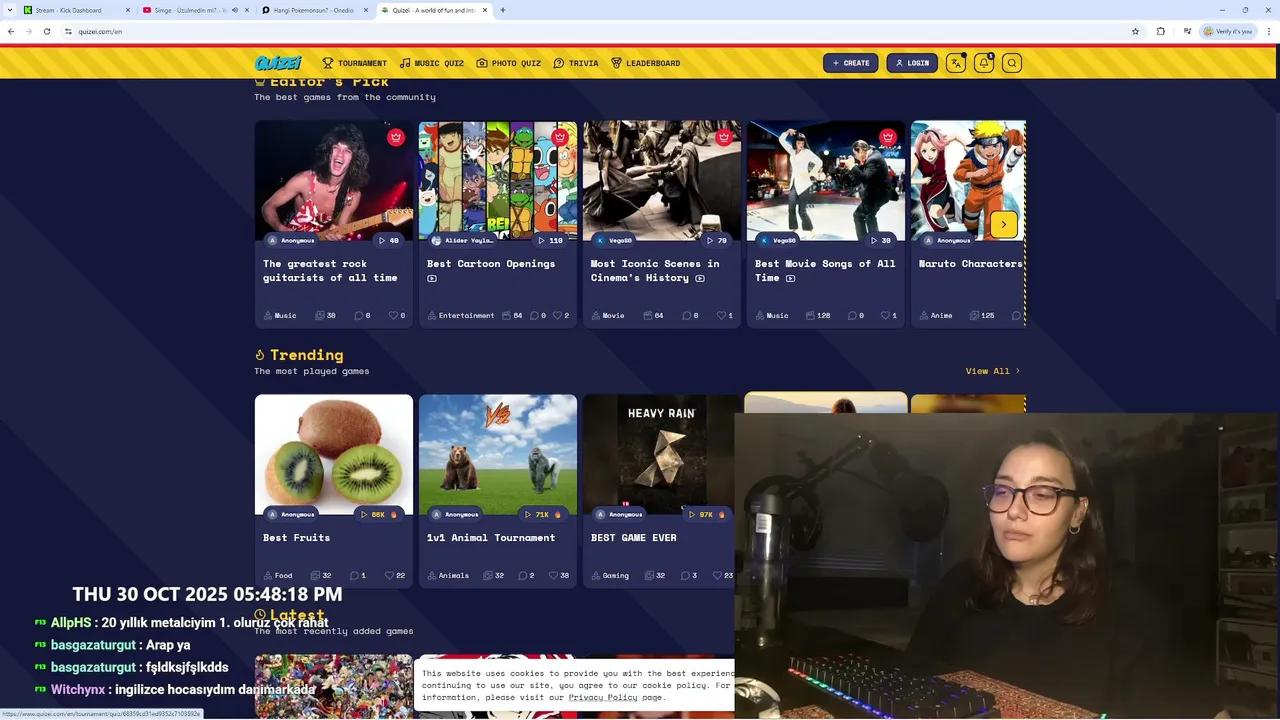Click Movie category on Iconic Scenes card
The width and height of the screenshot is (1280, 720).
(x=608, y=315)
